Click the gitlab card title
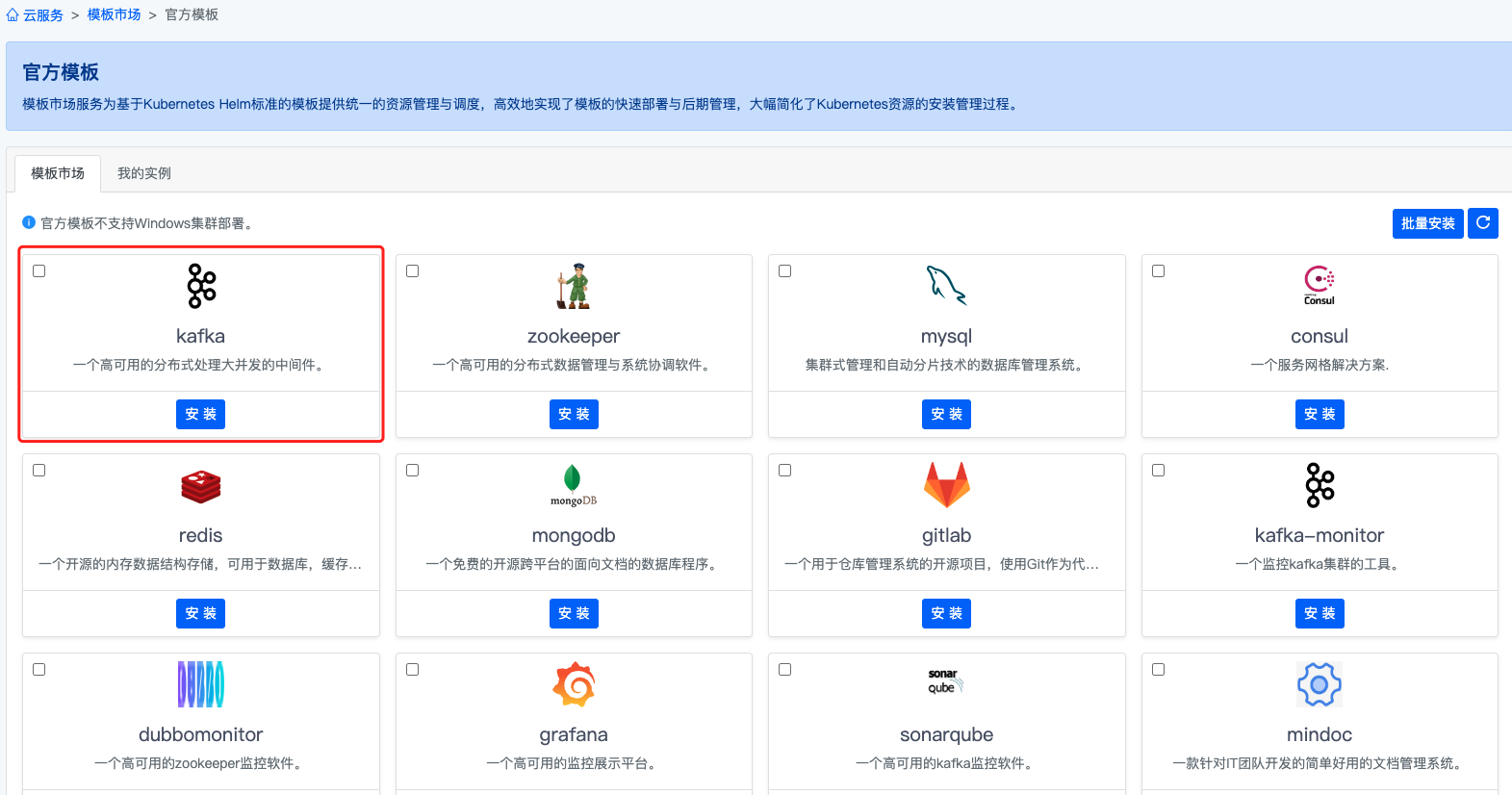Viewport: 1512px width, 795px height. pos(947,535)
